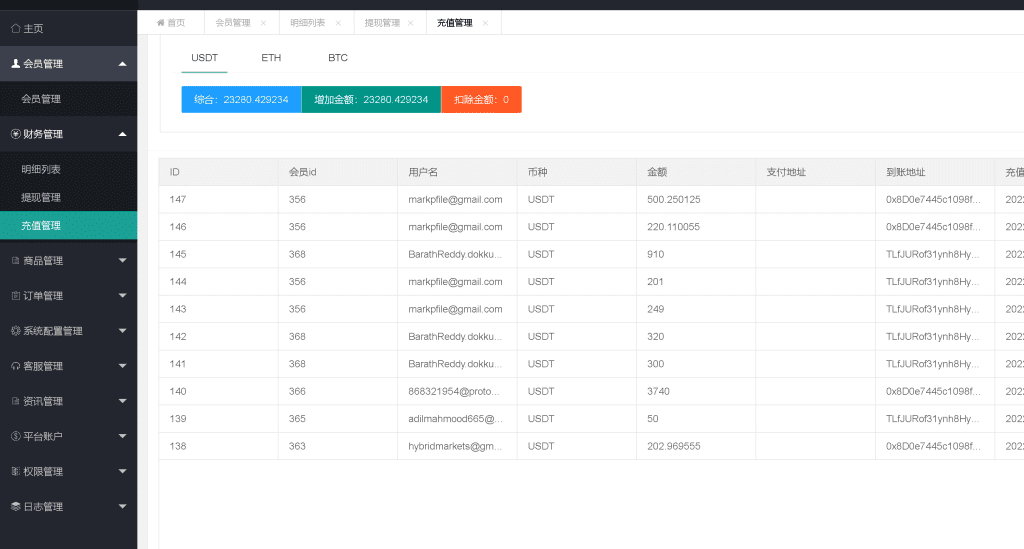Click the shield icon beside 财务管理

15,134
